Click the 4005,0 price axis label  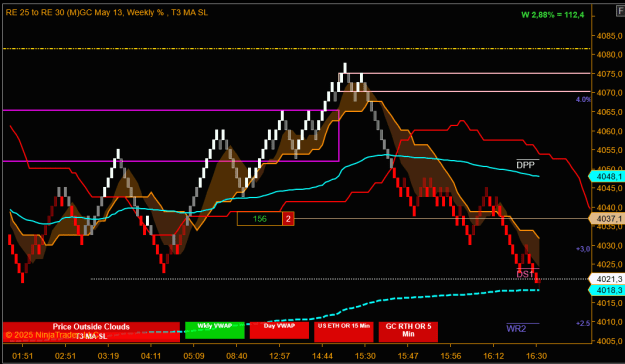point(609,341)
